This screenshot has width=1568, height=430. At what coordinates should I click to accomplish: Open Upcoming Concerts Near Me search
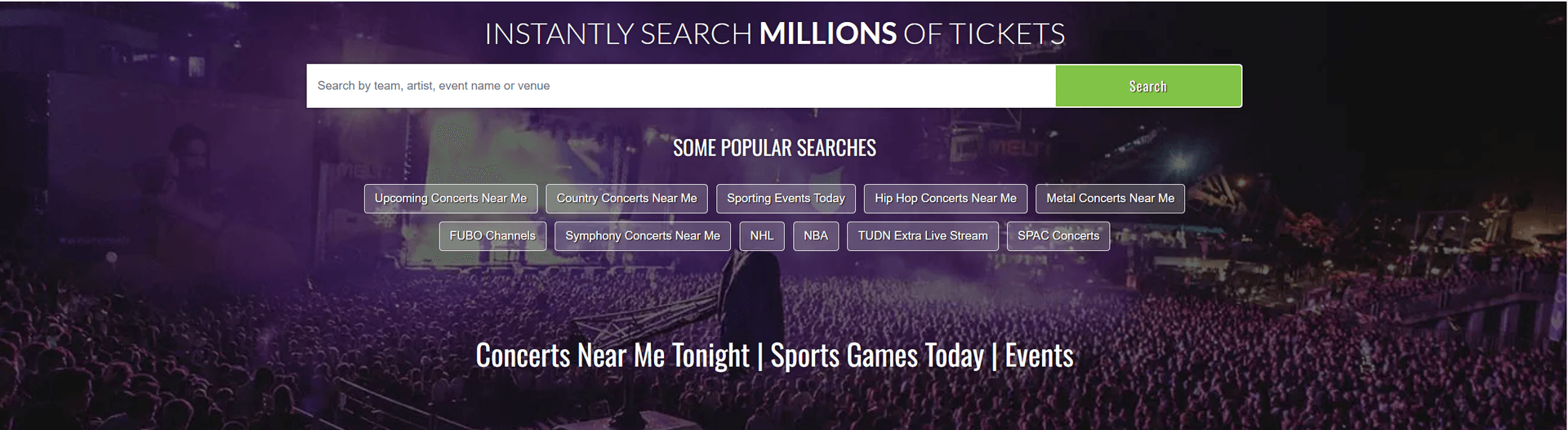pos(451,199)
